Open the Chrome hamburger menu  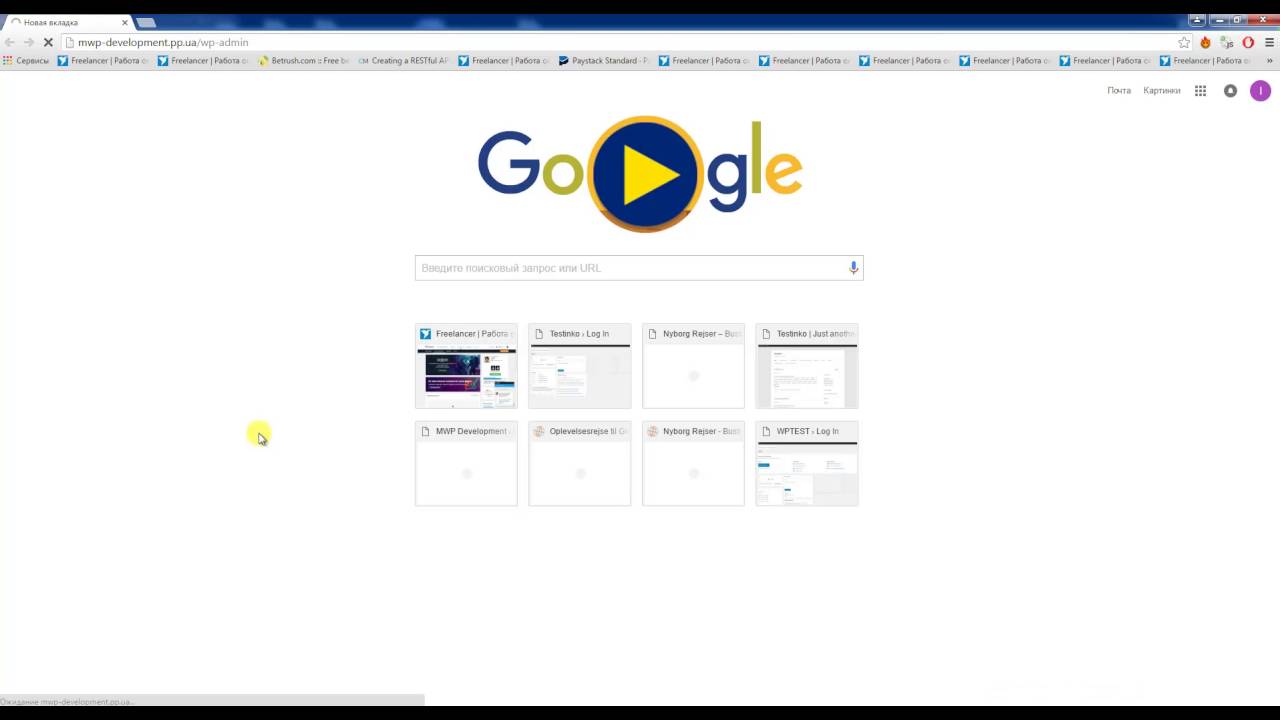[1270, 43]
